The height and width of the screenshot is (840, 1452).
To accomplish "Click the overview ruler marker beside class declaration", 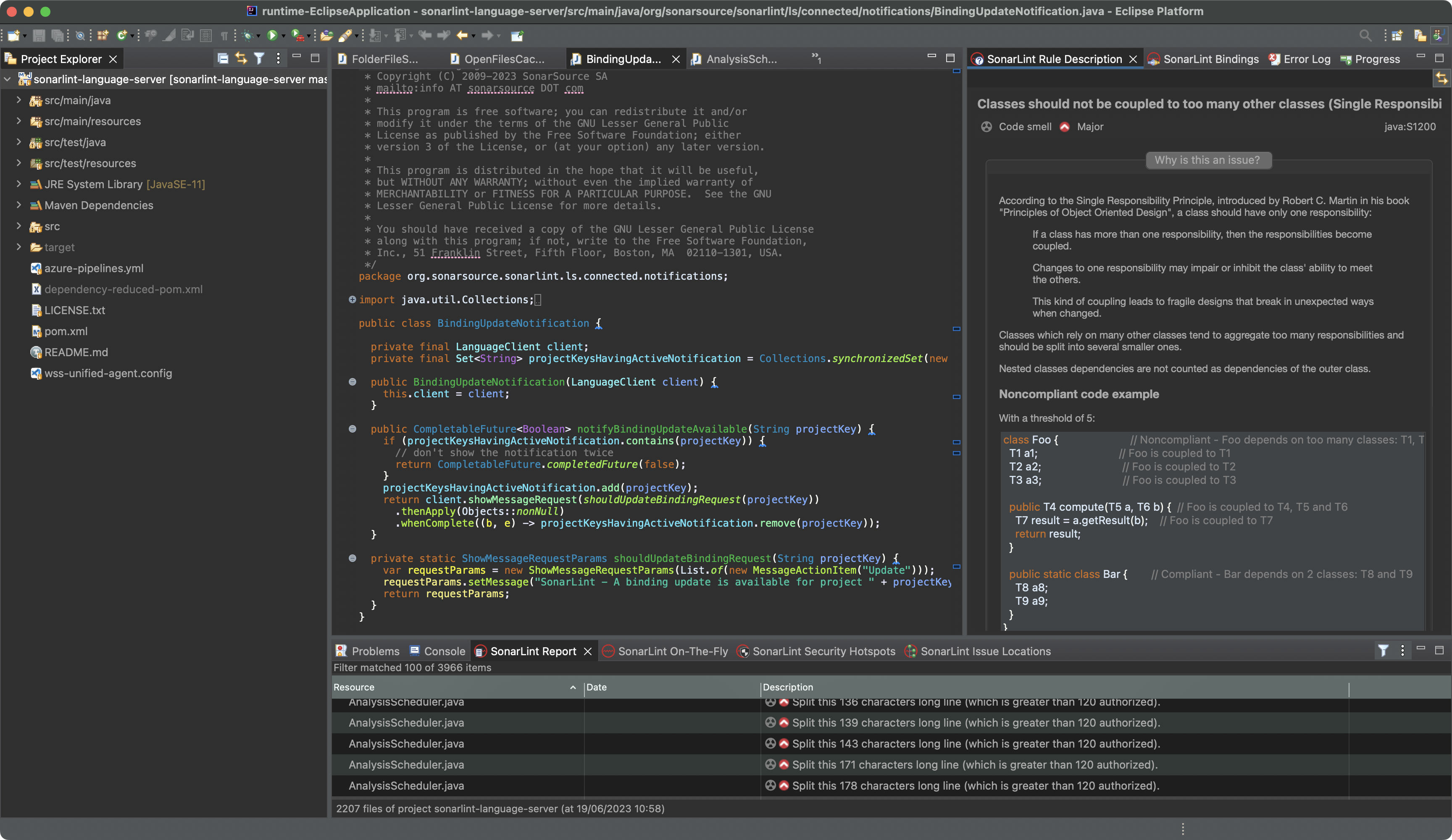I will pyautogui.click(x=957, y=329).
